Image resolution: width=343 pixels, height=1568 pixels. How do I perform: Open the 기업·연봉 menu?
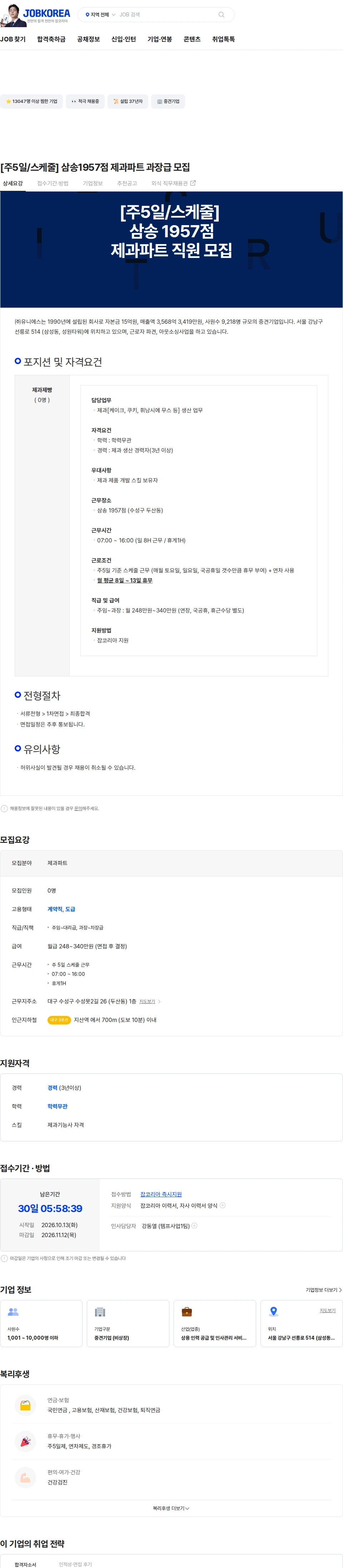pyautogui.click(x=159, y=39)
